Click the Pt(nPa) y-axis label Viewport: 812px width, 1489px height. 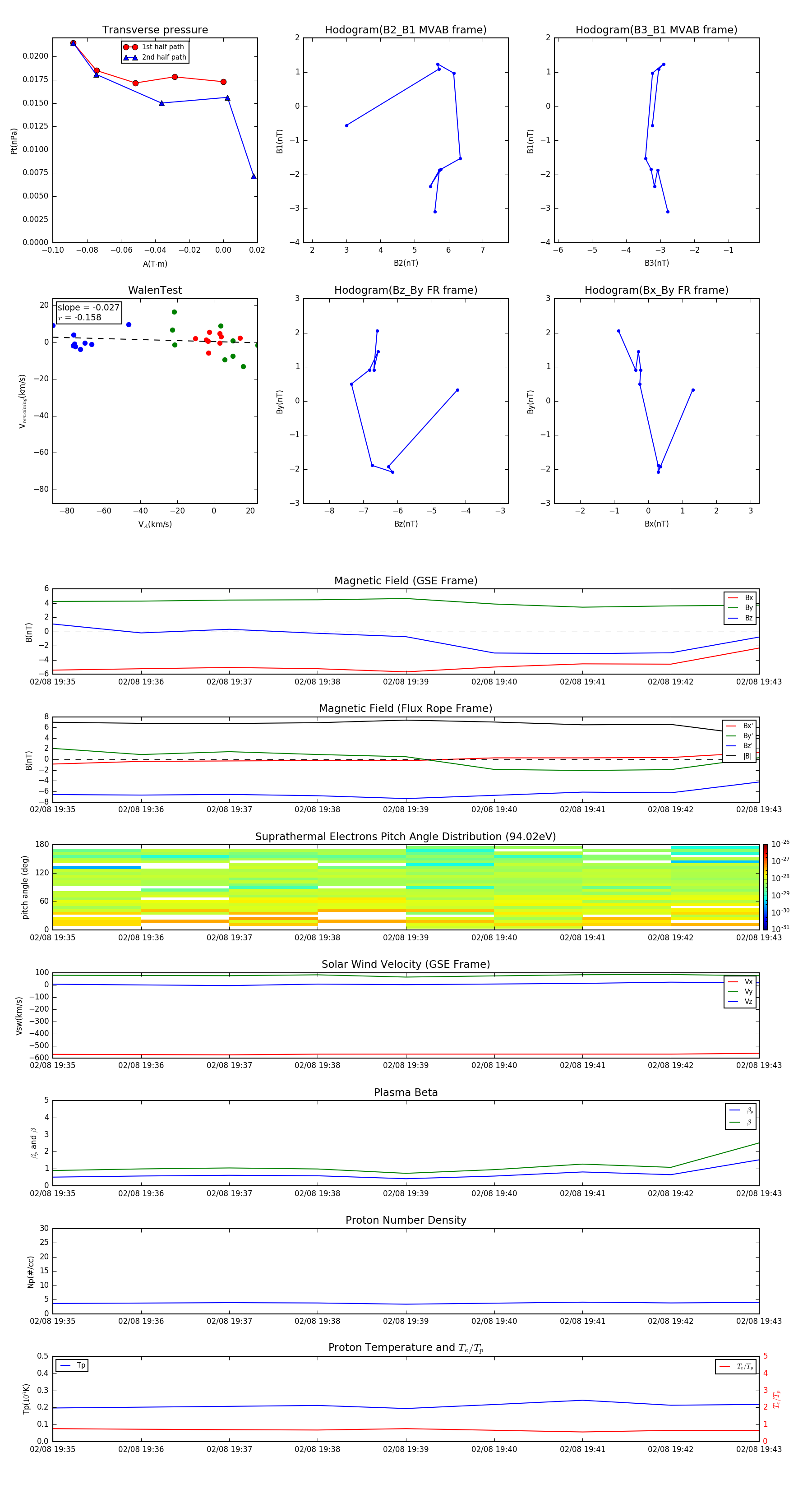point(14,141)
